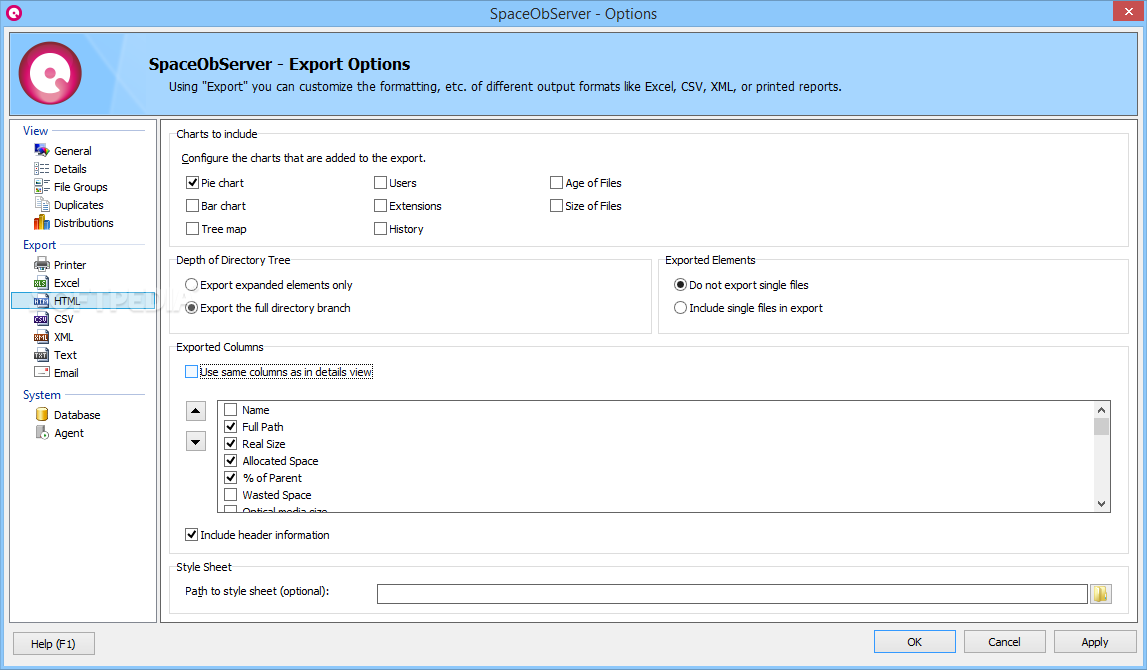Image resolution: width=1147 pixels, height=670 pixels.
Task: Move selected column down arrow
Action: click(x=196, y=442)
